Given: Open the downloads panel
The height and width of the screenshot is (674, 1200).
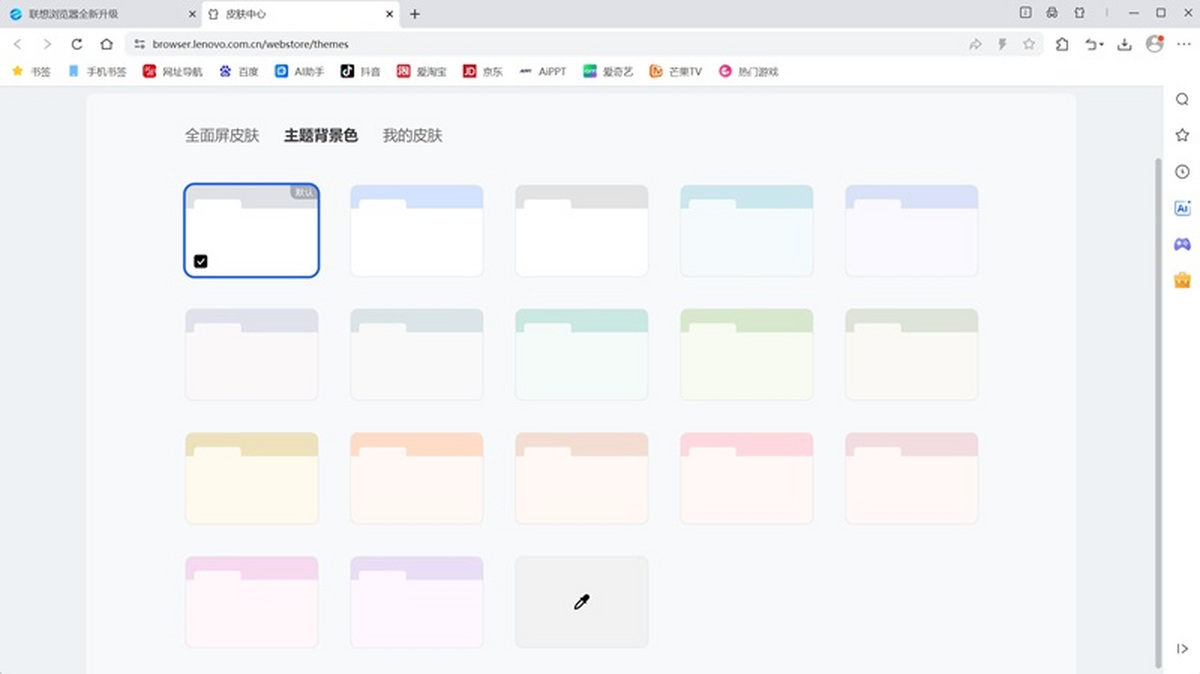Looking at the screenshot, I should coord(1124,44).
